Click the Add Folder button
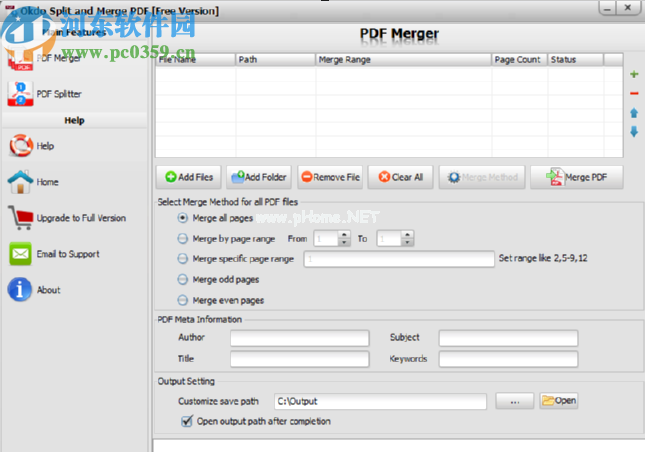645x452 pixels. coord(259,177)
